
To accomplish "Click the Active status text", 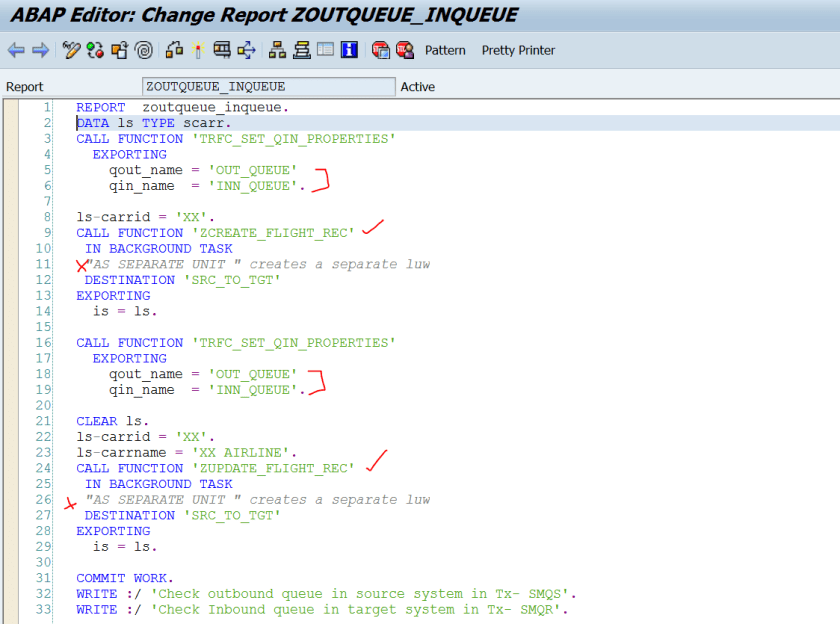I will click(x=418, y=87).
